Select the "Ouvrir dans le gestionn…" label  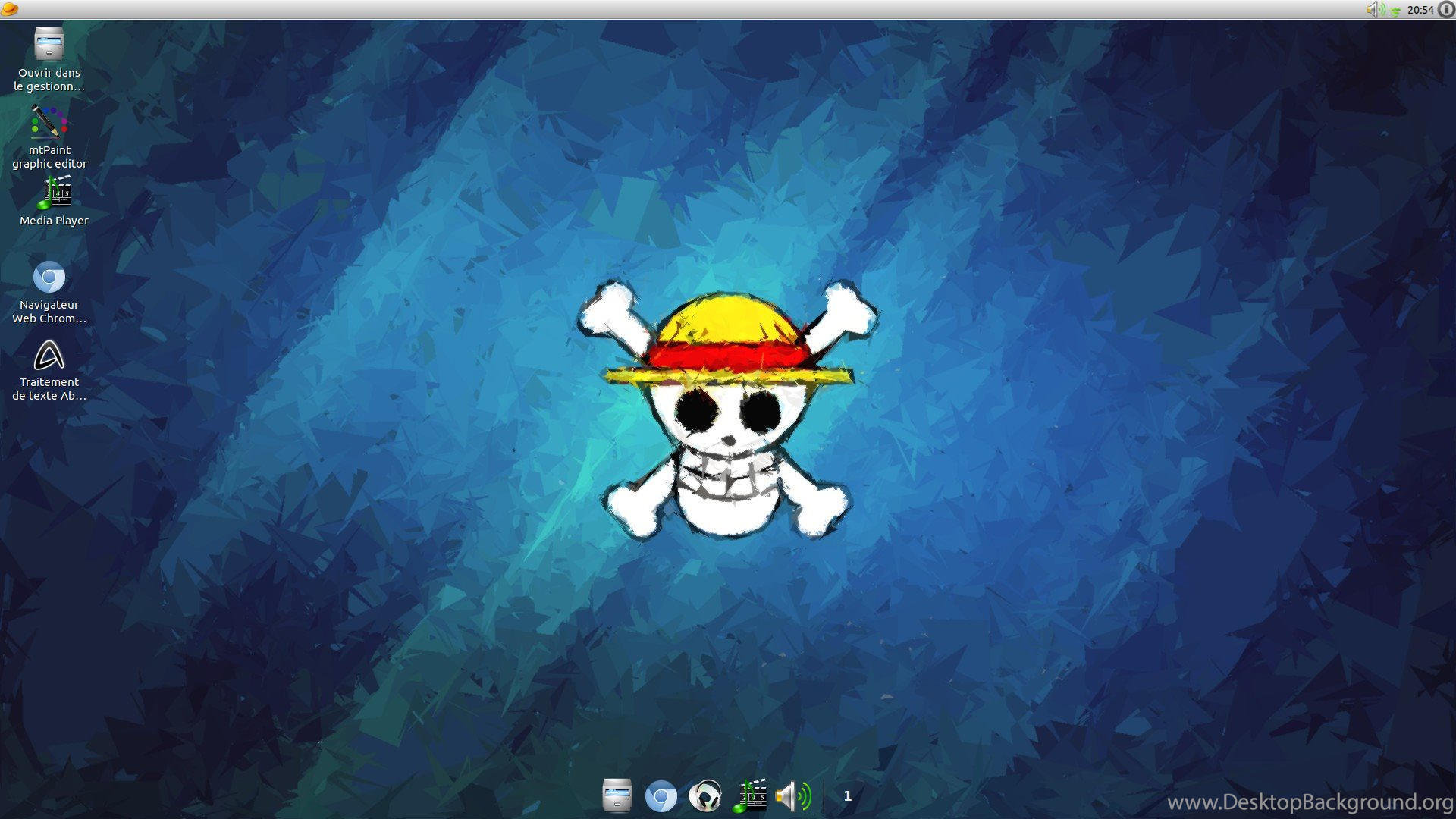(x=49, y=80)
